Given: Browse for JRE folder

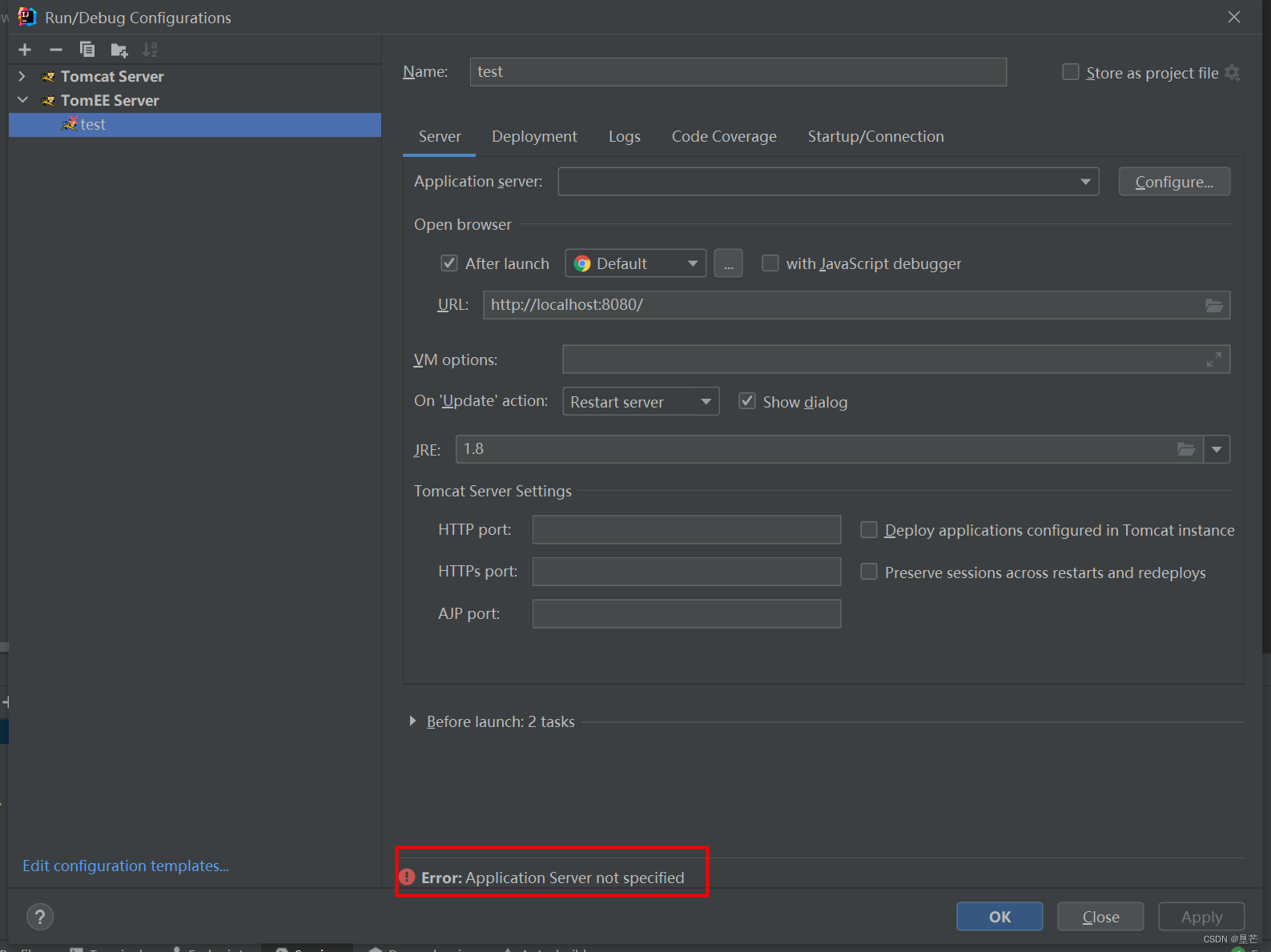Looking at the screenshot, I should [1186, 449].
